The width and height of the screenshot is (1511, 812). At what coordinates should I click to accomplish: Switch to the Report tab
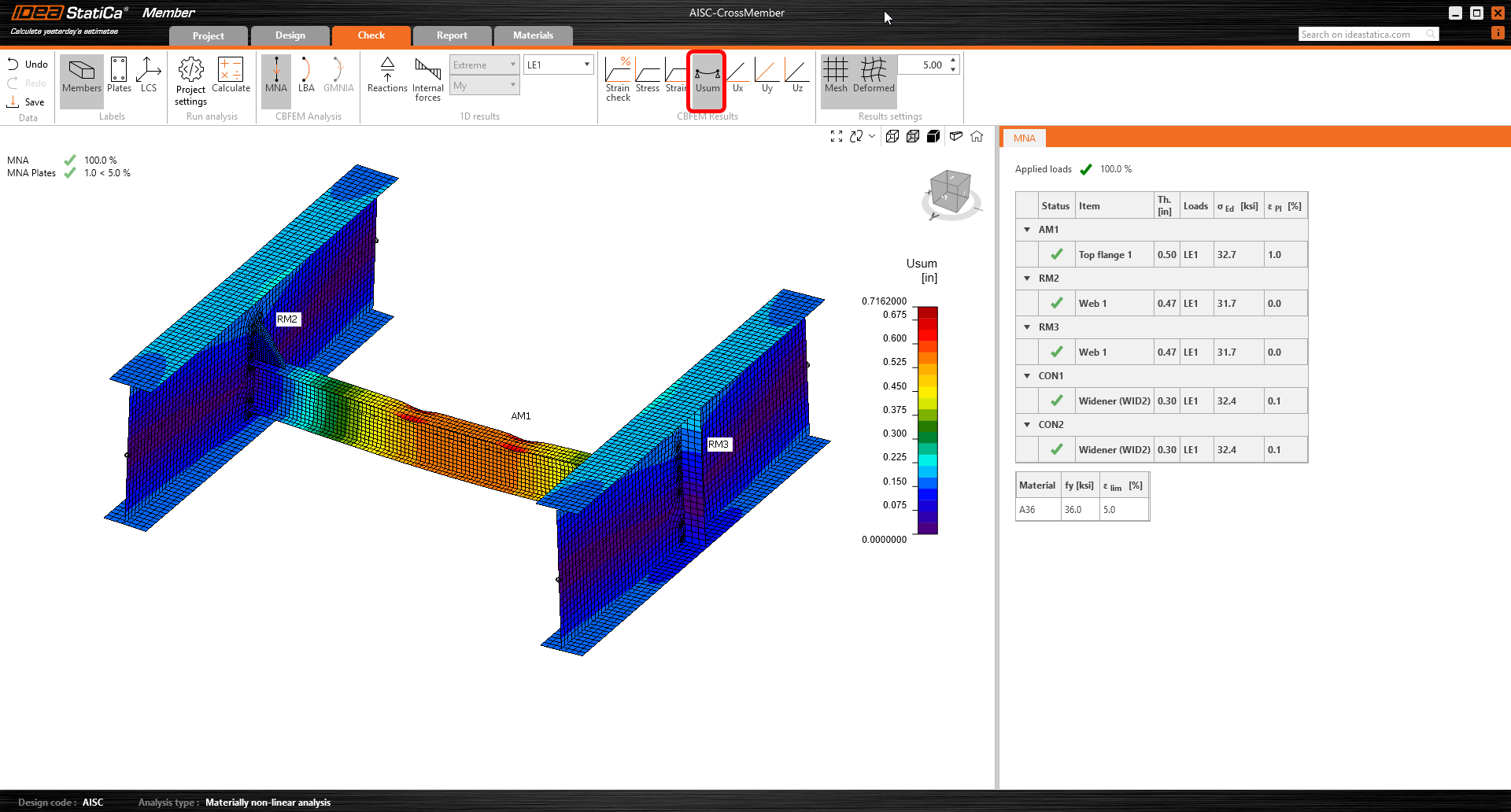pos(452,35)
